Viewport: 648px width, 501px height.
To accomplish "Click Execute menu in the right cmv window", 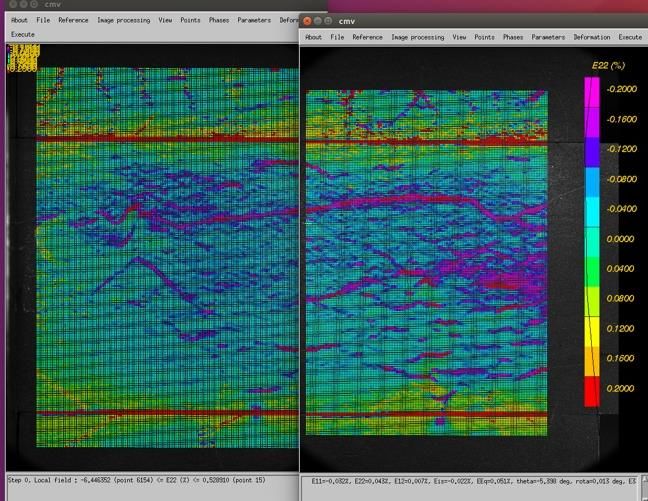I will (630, 37).
